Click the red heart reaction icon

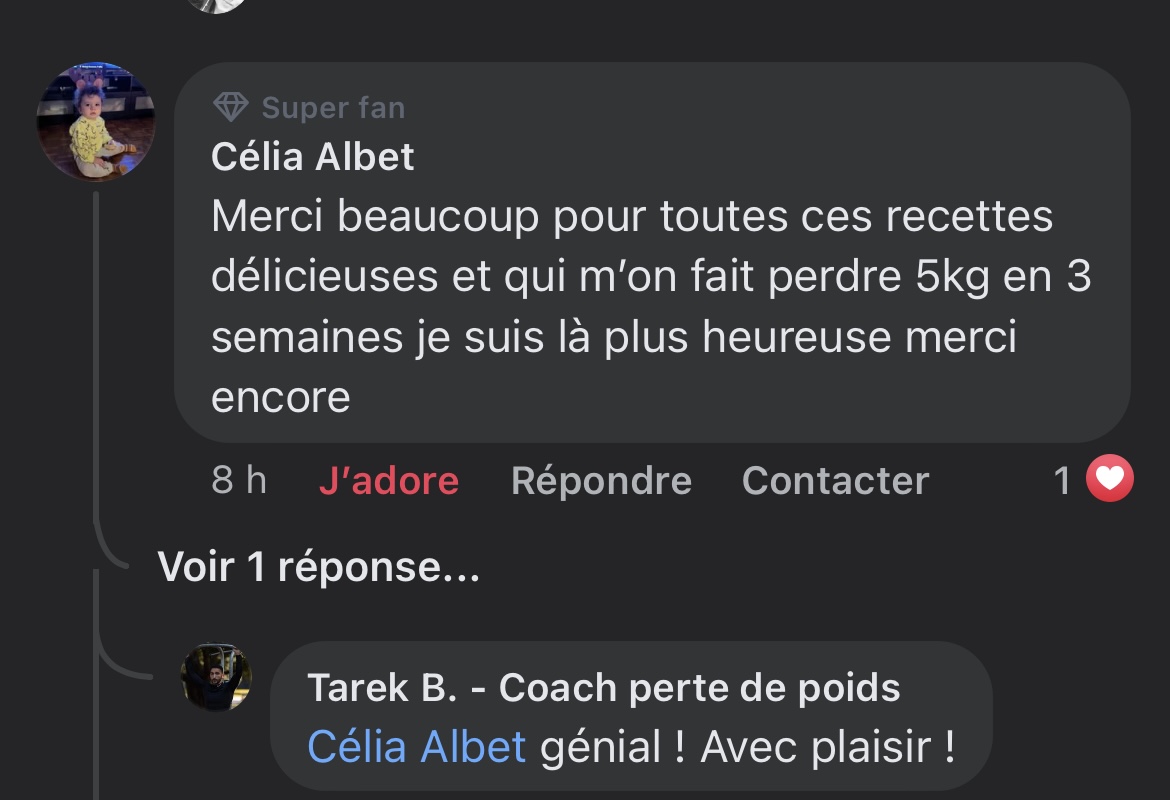point(1110,480)
